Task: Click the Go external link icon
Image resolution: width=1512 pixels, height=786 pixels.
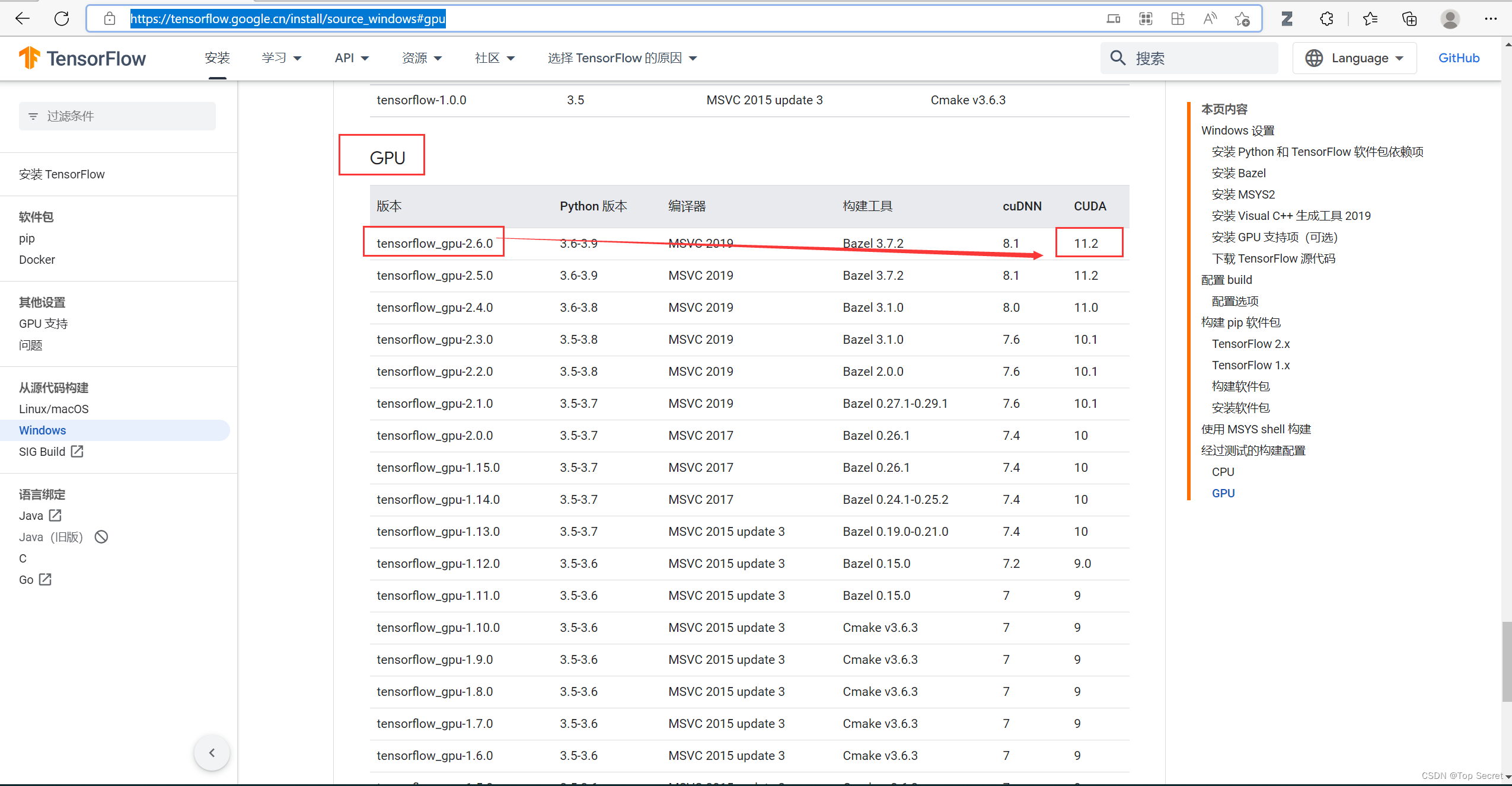Action: 45,579
